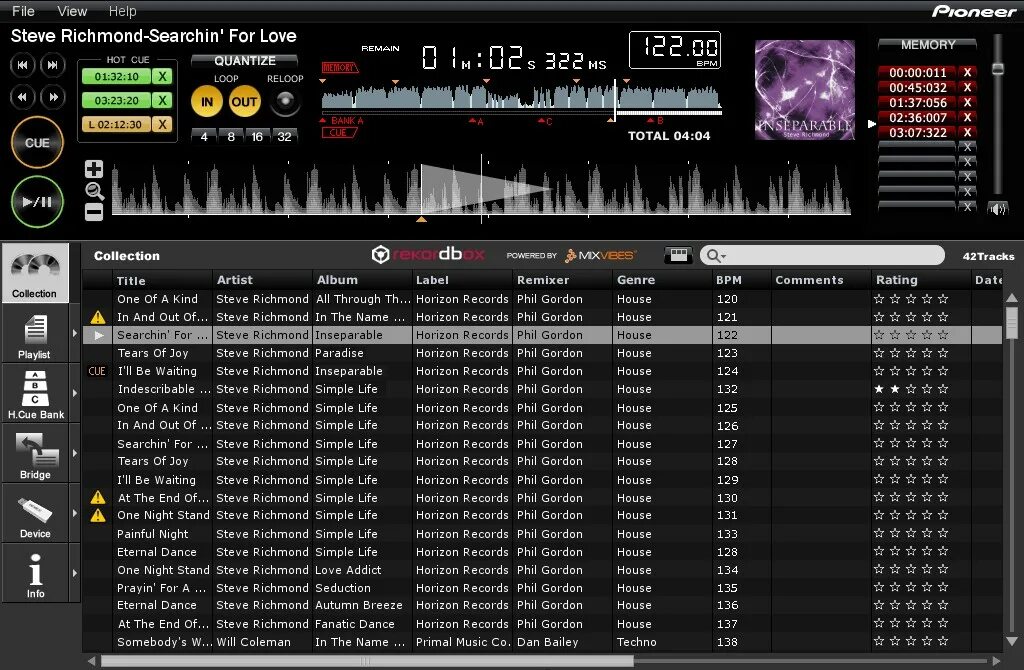Expand the Playlist side arrow
Viewport: 1024px width, 670px height.
(x=74, y=334)
